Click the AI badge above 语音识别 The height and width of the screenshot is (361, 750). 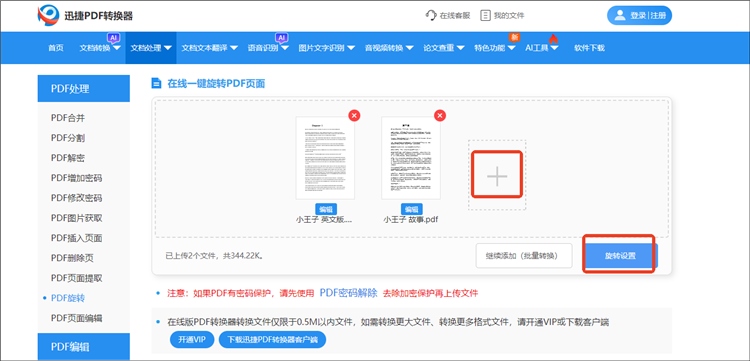click(282, 38)
